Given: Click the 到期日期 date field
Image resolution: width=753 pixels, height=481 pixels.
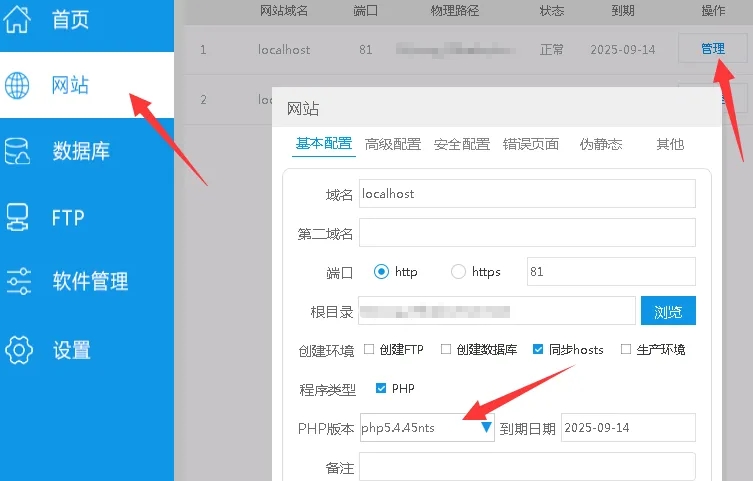Looking at the screenshot, I should (627, 428).
